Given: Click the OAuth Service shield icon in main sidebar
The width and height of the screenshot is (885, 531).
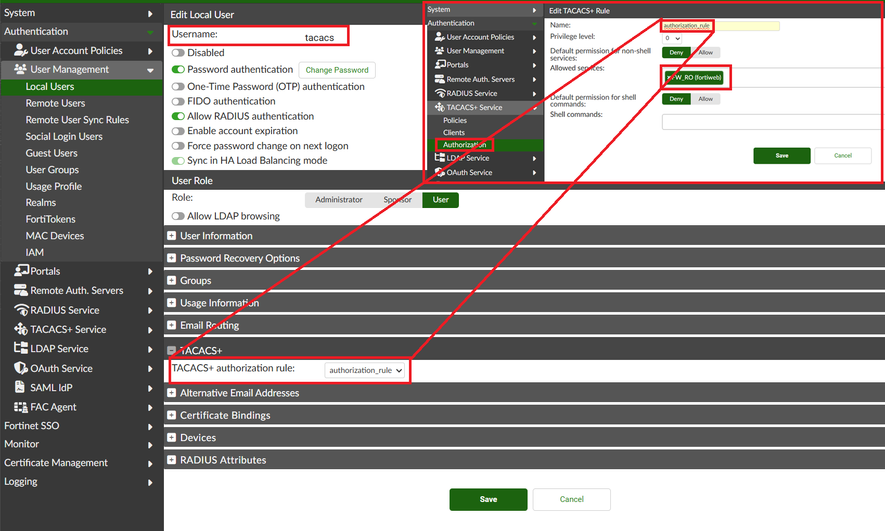Looking at the screenshot, I should click(x=21, y=368).
